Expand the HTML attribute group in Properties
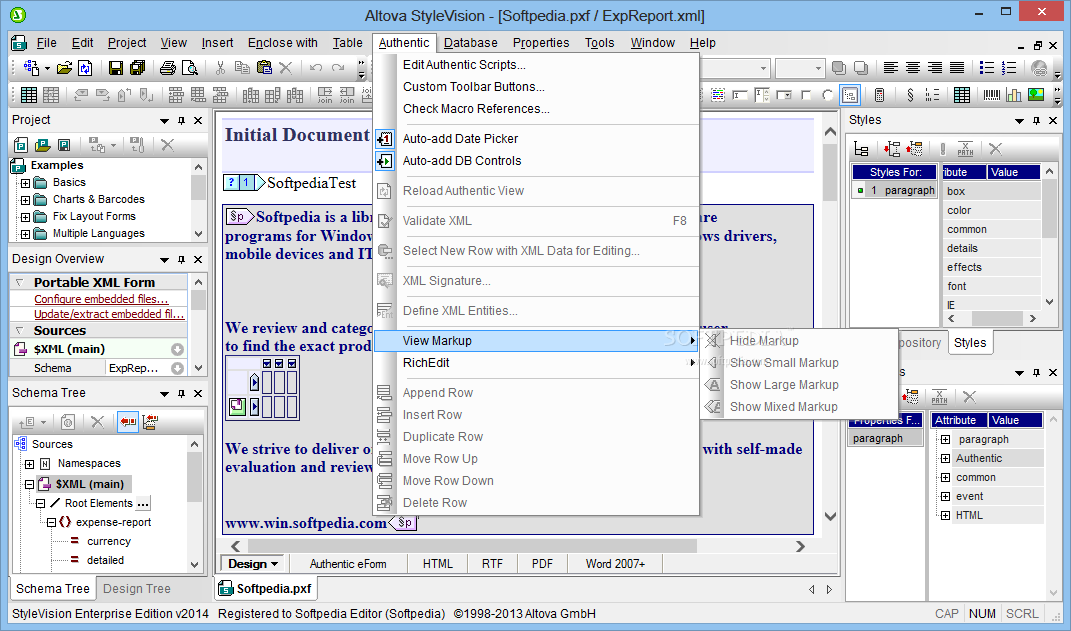This screenshot has height=631, width=1071. [x=945, y=516]
